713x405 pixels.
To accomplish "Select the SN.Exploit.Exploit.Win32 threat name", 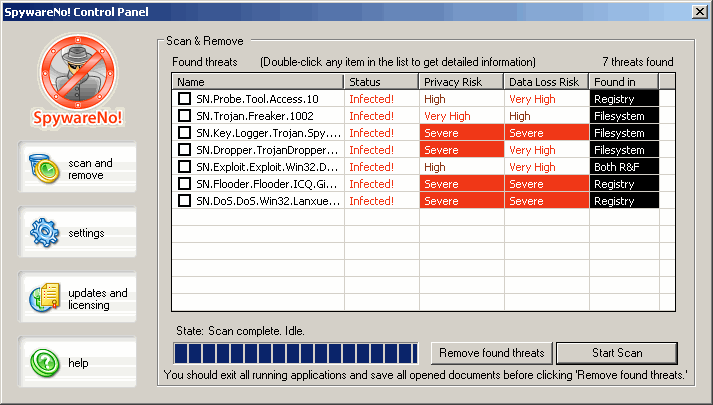I will click(267, 167).
